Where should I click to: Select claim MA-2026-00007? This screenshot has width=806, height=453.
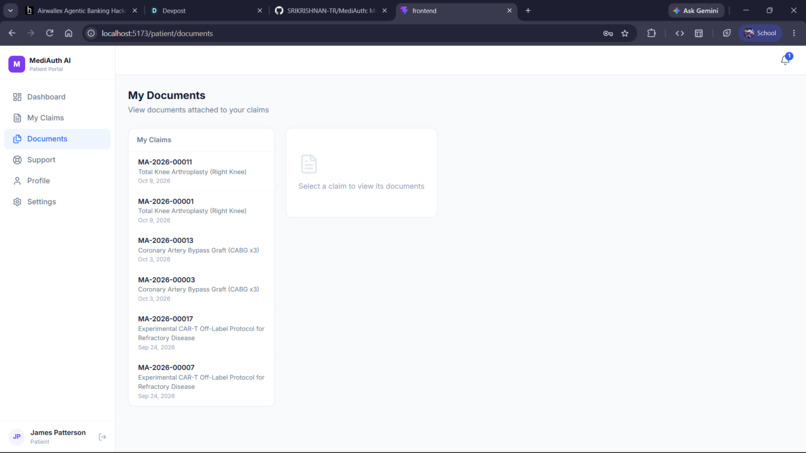(202, 382)
